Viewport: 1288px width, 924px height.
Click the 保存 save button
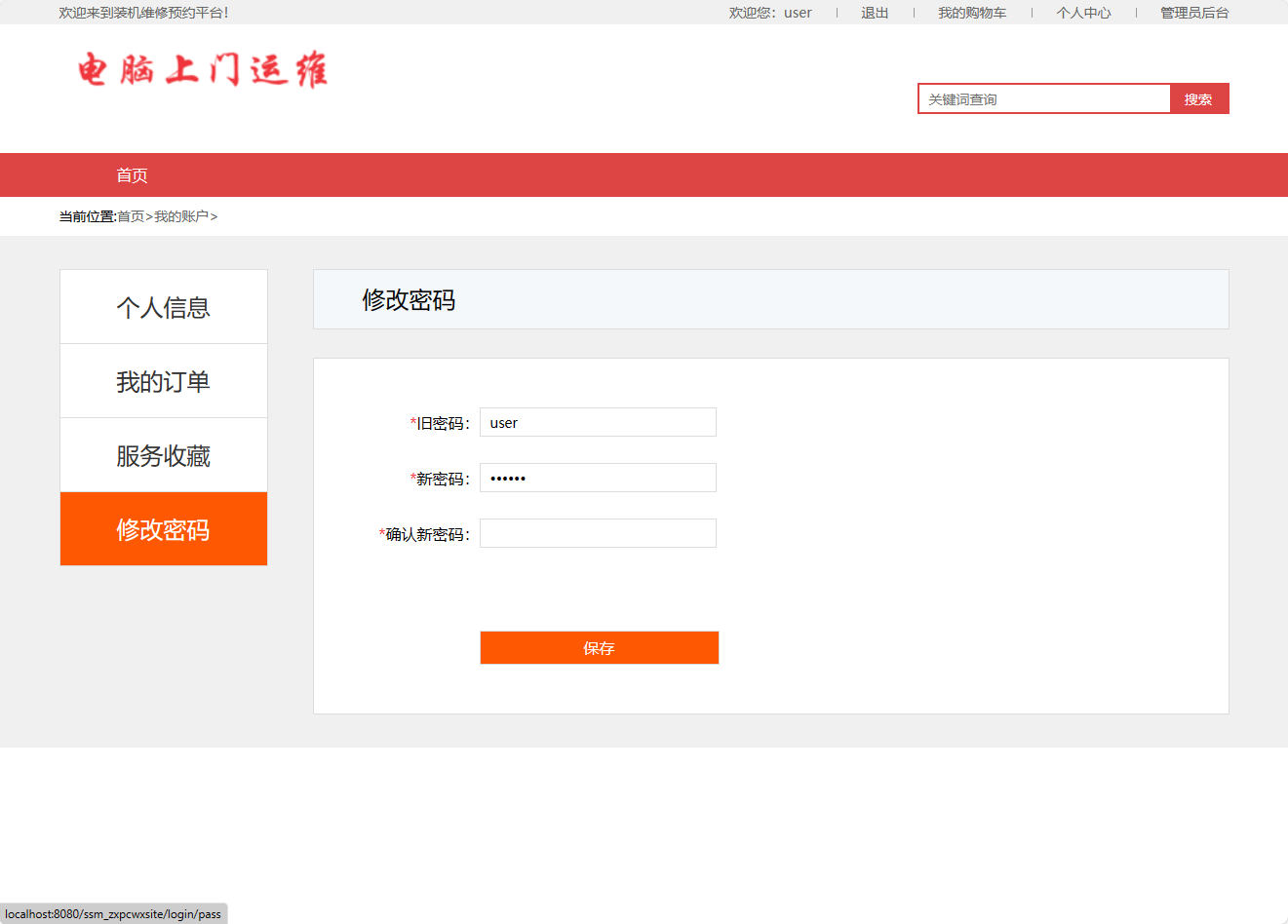599,647
